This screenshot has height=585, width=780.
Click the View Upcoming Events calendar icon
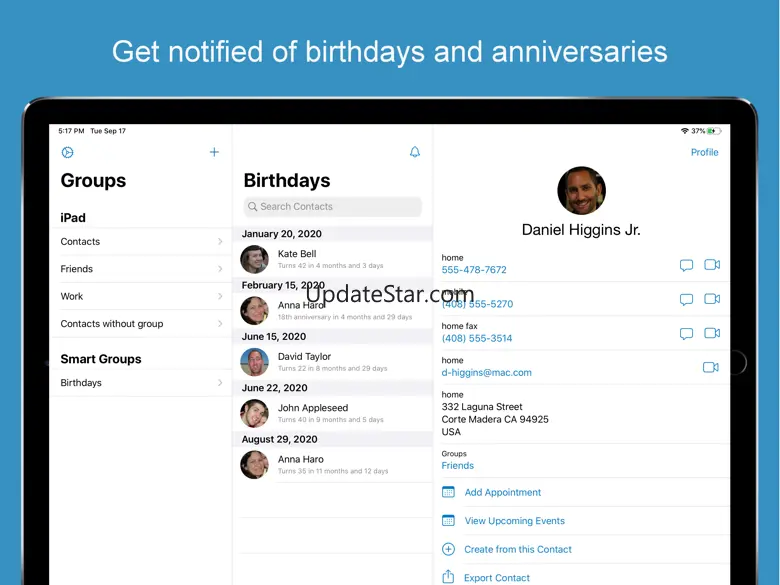coord(448,520)
